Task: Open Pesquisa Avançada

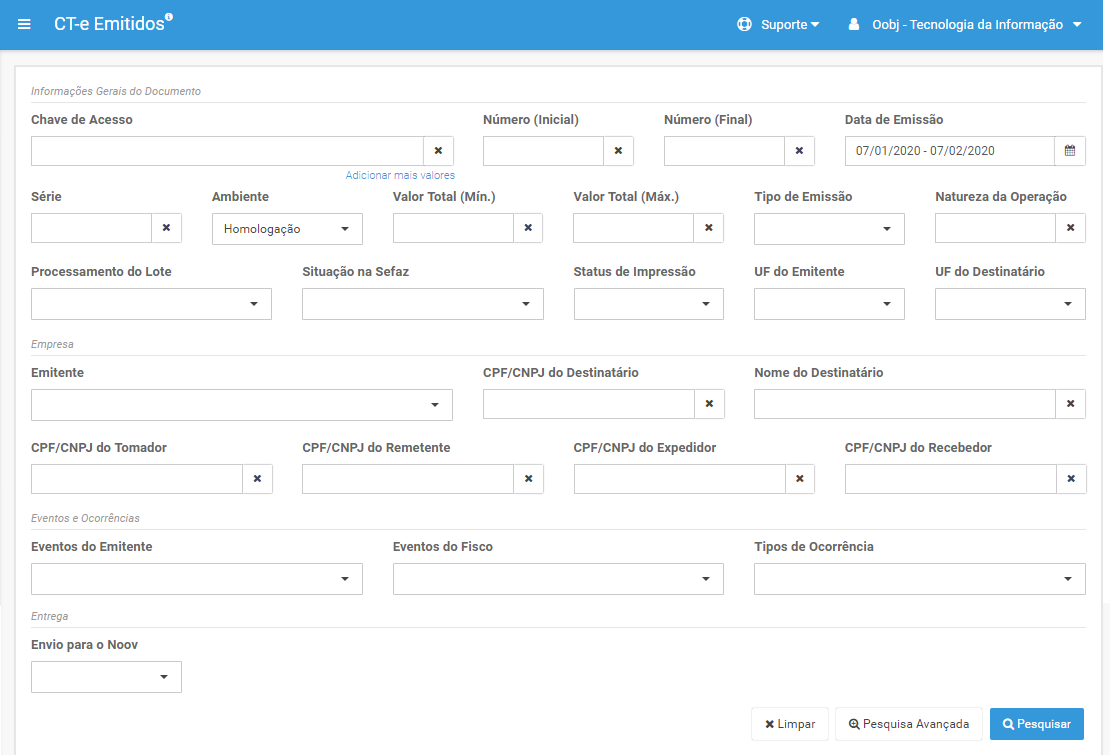Action: coord(909,724)
